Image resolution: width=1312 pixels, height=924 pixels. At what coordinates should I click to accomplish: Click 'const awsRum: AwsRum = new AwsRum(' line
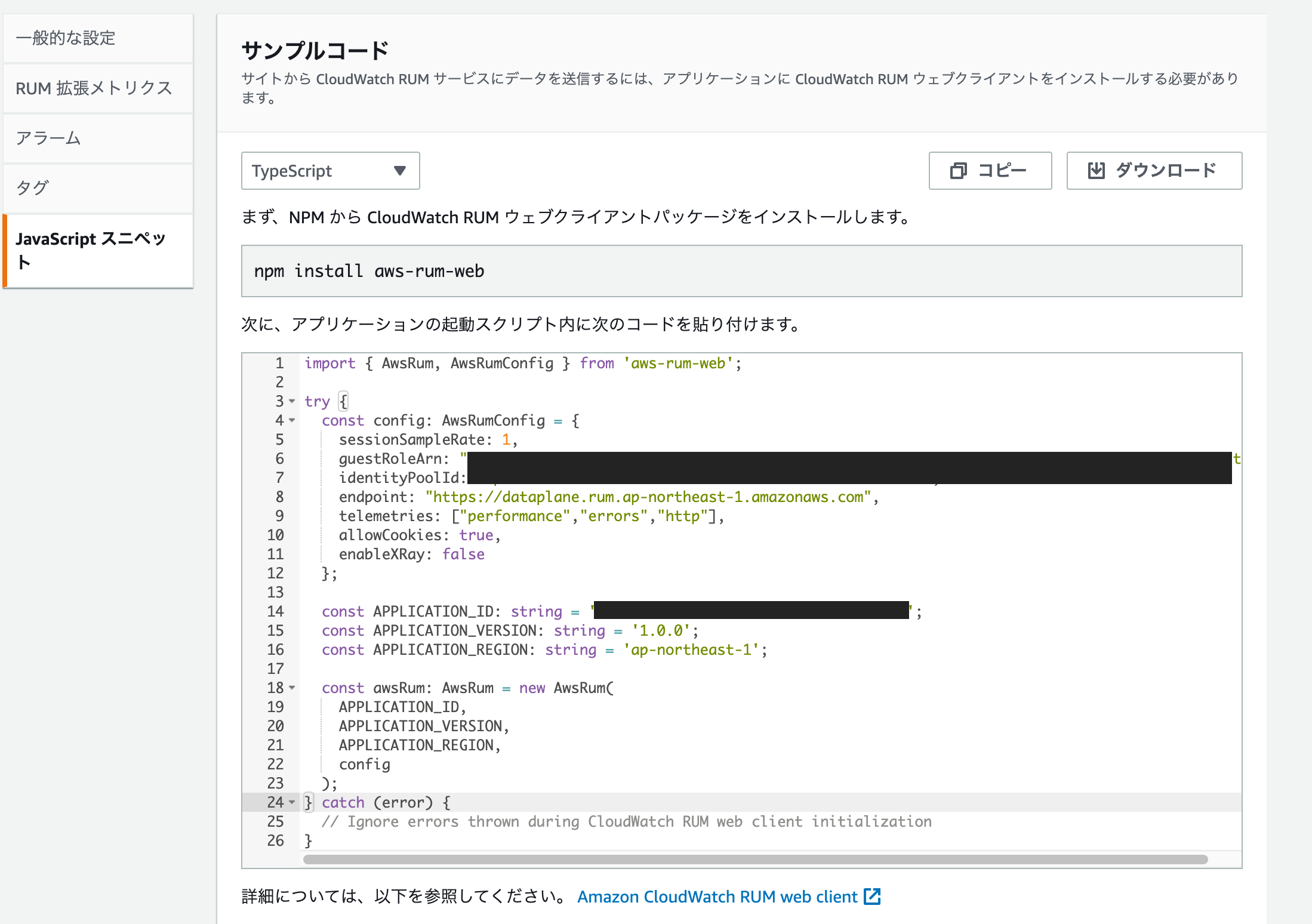click(x=467, y=688)
